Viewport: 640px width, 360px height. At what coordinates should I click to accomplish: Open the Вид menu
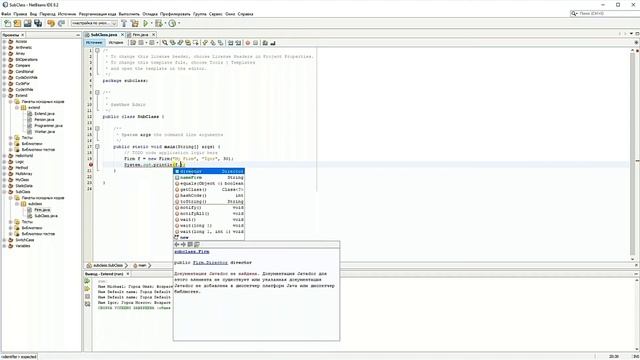click(33, 14)
